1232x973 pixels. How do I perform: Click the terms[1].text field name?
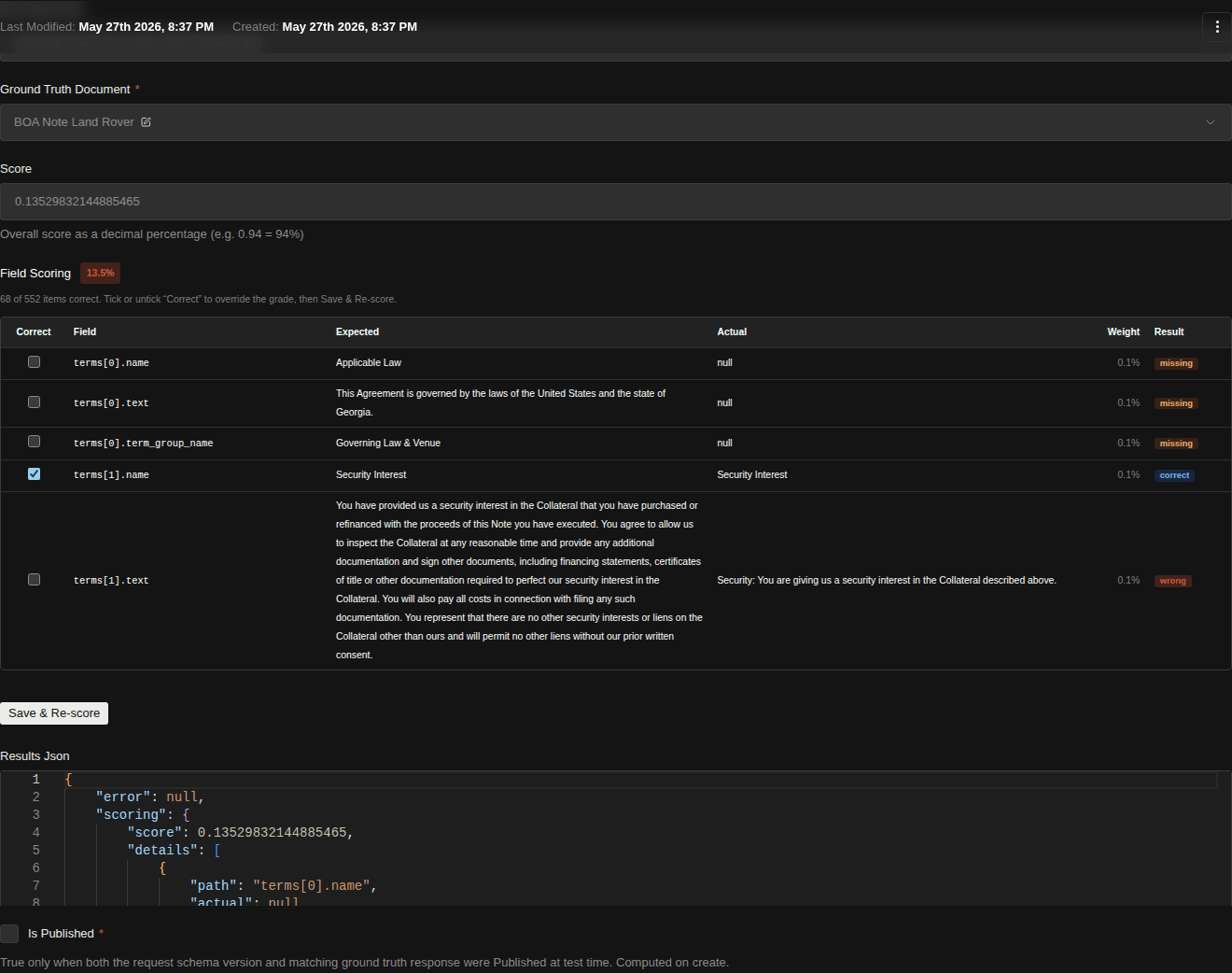[x=111, y=581]
